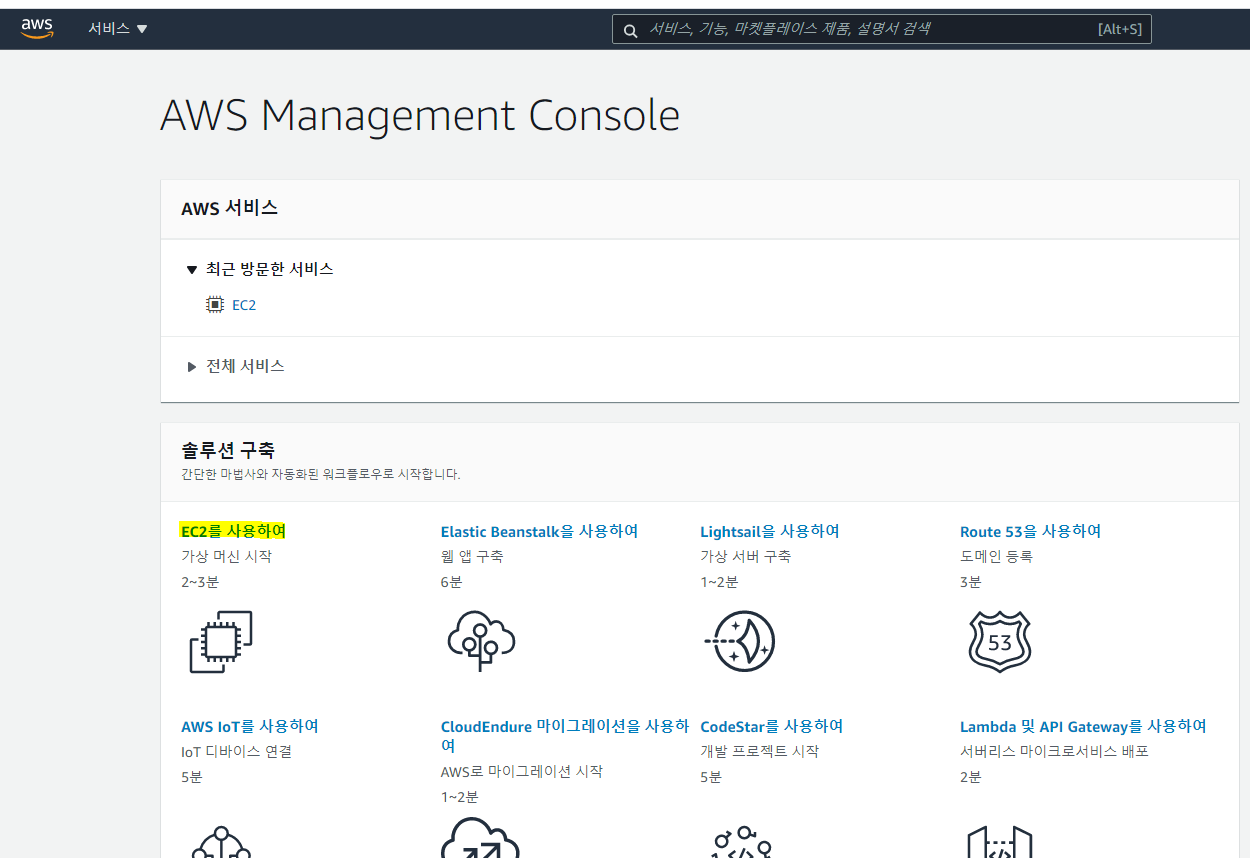Click the 6분 duration under Elastic Beanstalk

pyautogui.click(x=452, y=582)
